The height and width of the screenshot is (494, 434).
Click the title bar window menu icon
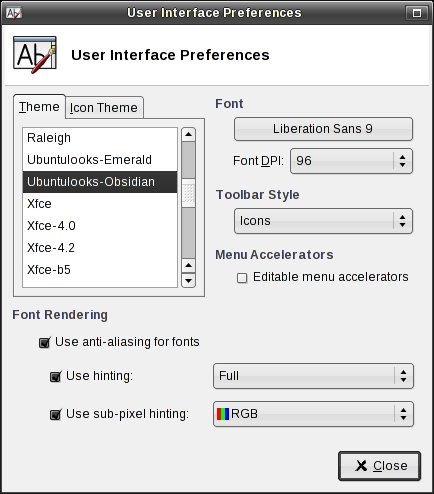pos(14,13)
